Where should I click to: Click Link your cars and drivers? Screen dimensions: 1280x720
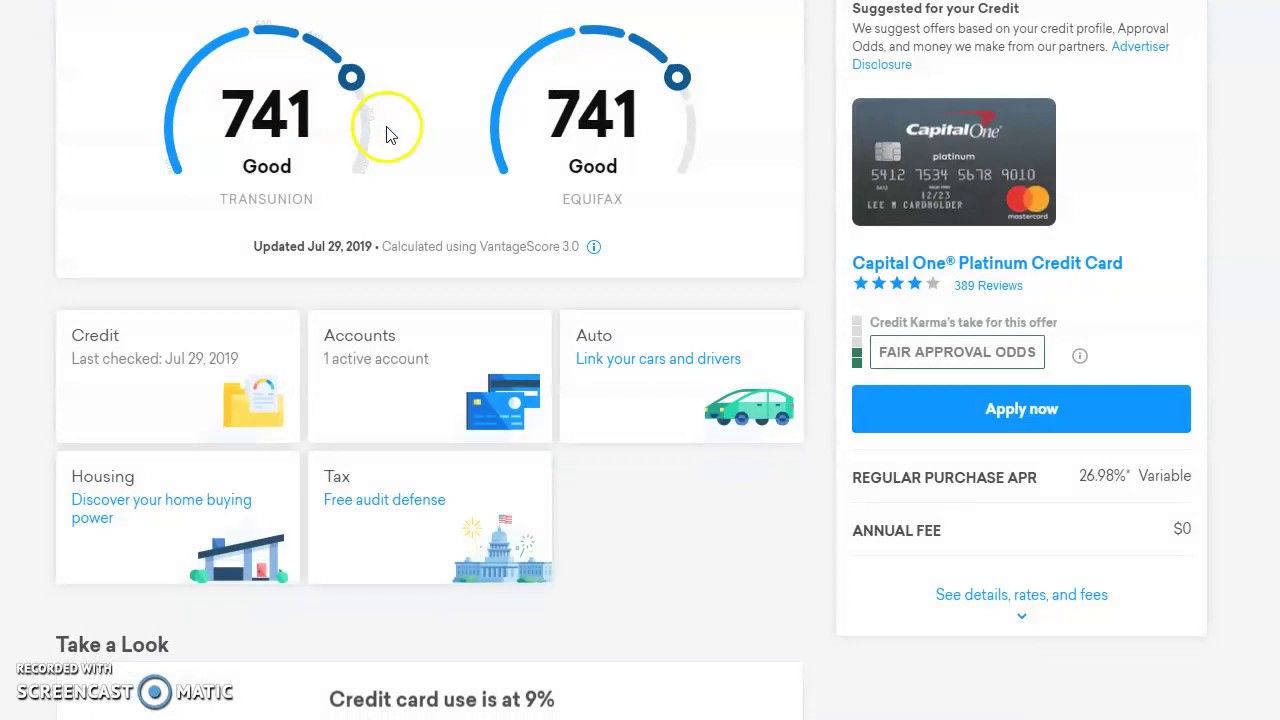[x=658, y=359]
